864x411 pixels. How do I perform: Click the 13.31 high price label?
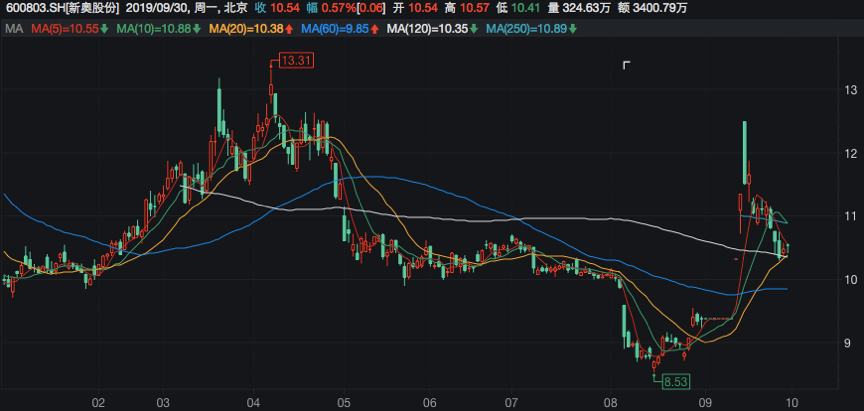[297, 62]
